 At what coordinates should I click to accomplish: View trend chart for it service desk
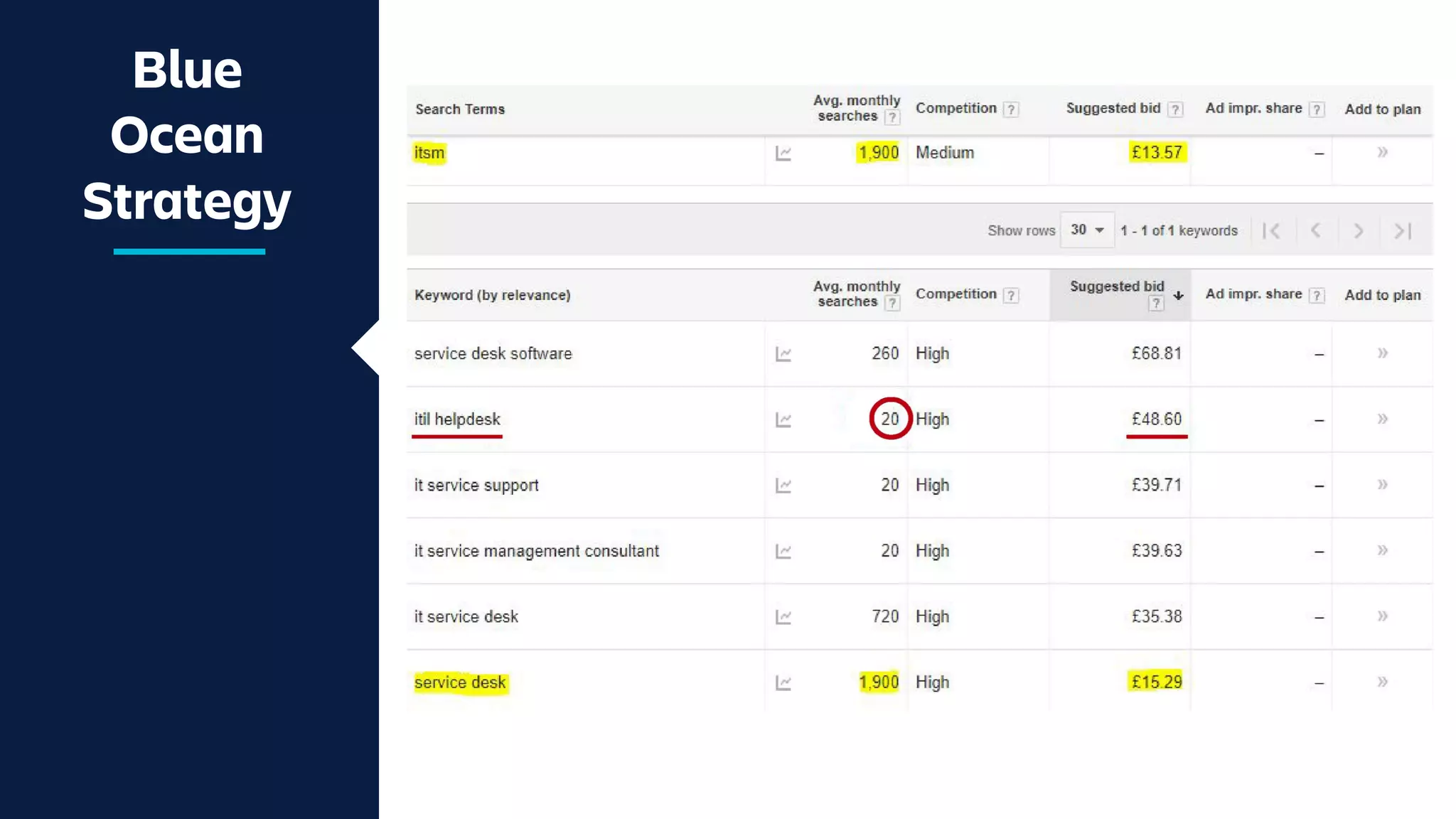[x=783, y=617]
